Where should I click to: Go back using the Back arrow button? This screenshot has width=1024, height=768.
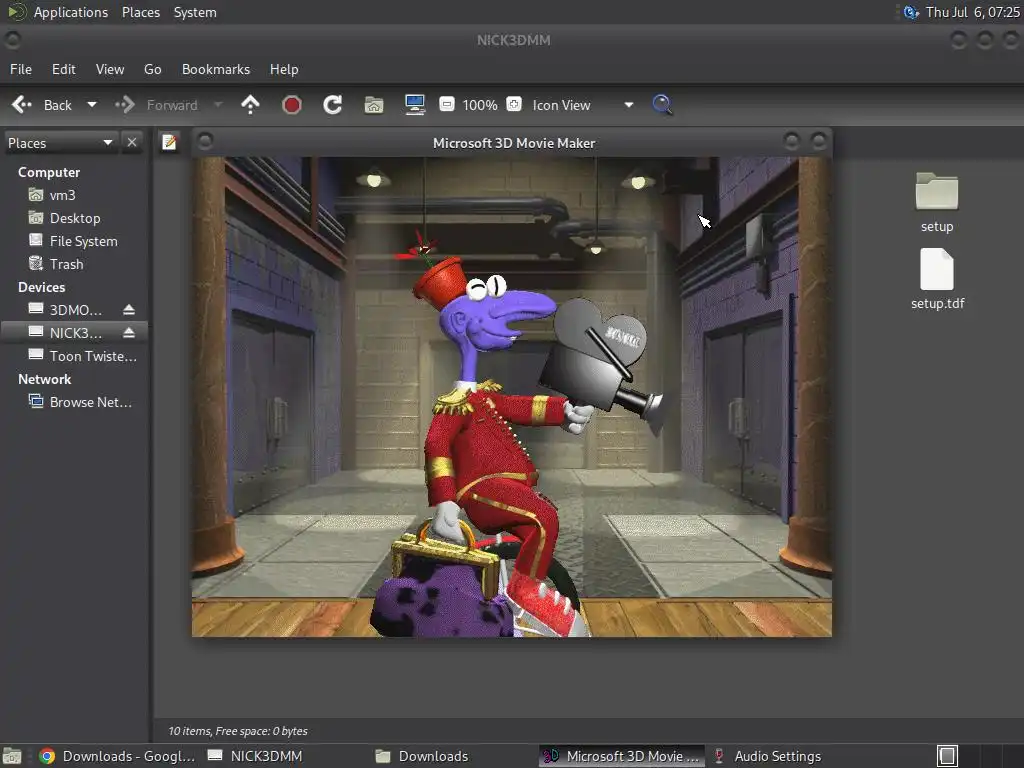pos(42,105)
